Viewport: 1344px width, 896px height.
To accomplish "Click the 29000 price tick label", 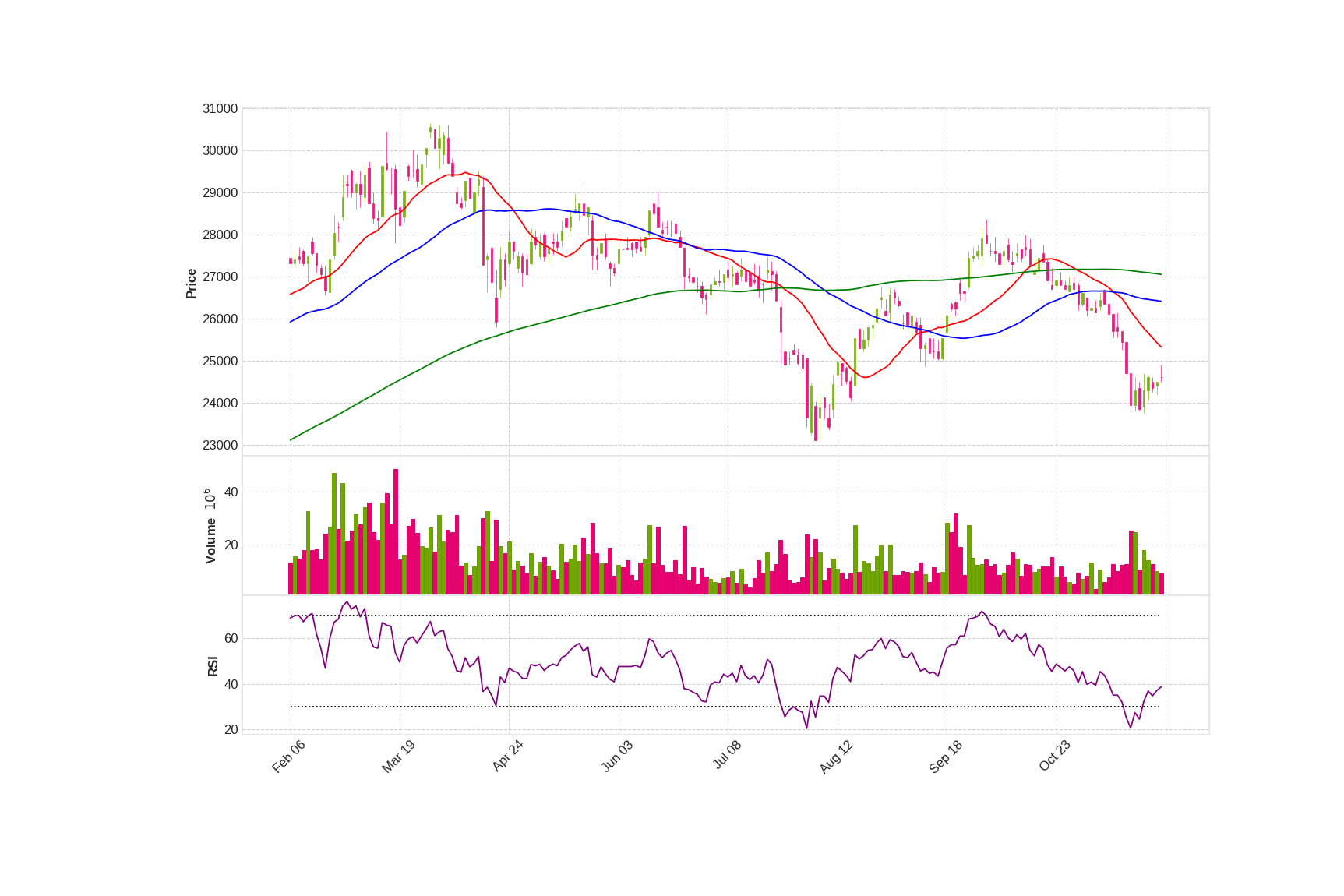I will pyautogui.click(x=220, y=193).
